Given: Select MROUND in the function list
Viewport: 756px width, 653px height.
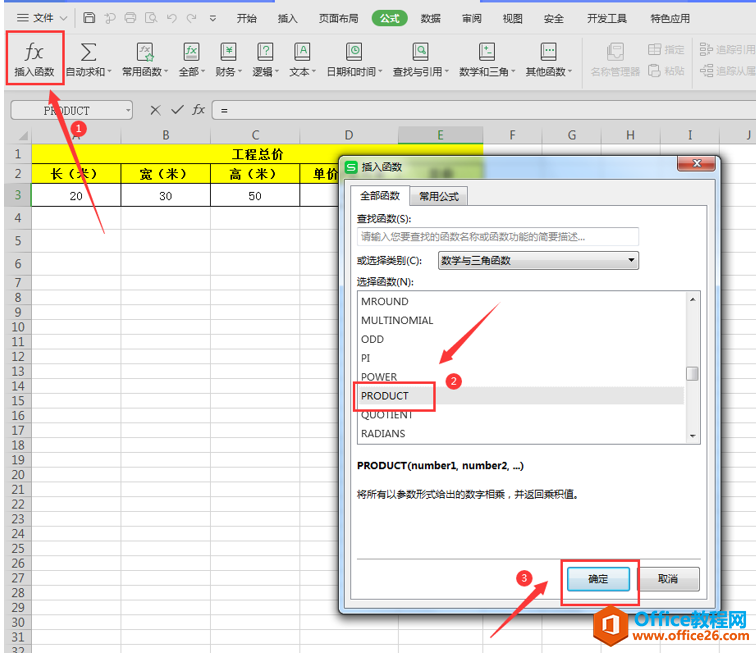Looking at the screenshot, I should 521,301.
